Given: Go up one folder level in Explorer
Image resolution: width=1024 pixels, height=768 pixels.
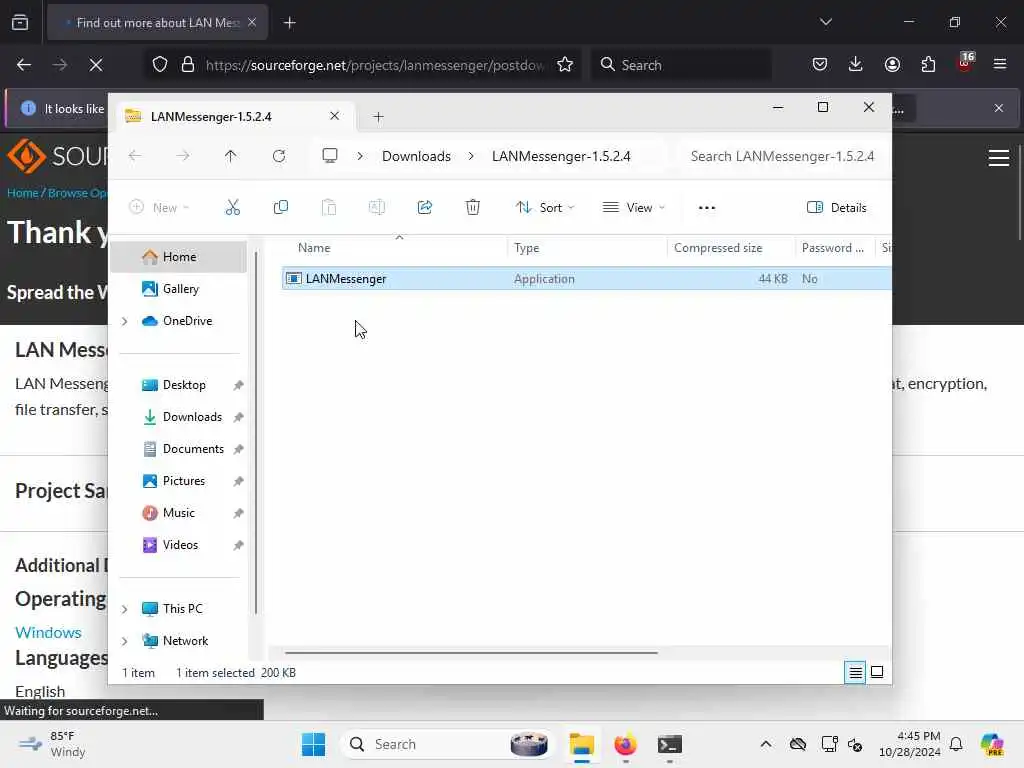Looking at the screenshot, I should click(x=231, y=156).
